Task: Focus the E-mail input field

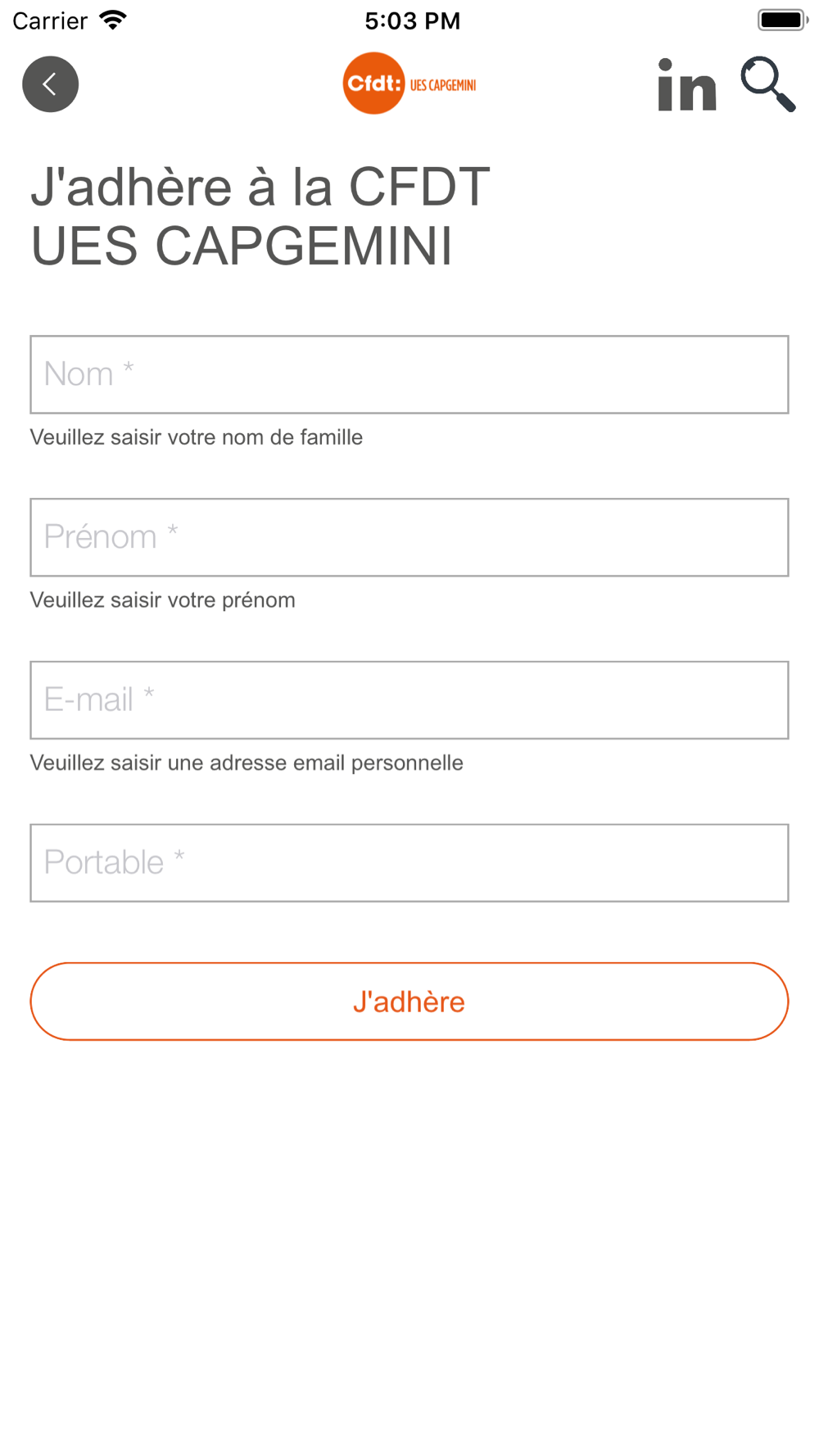Action: point(409,700)
